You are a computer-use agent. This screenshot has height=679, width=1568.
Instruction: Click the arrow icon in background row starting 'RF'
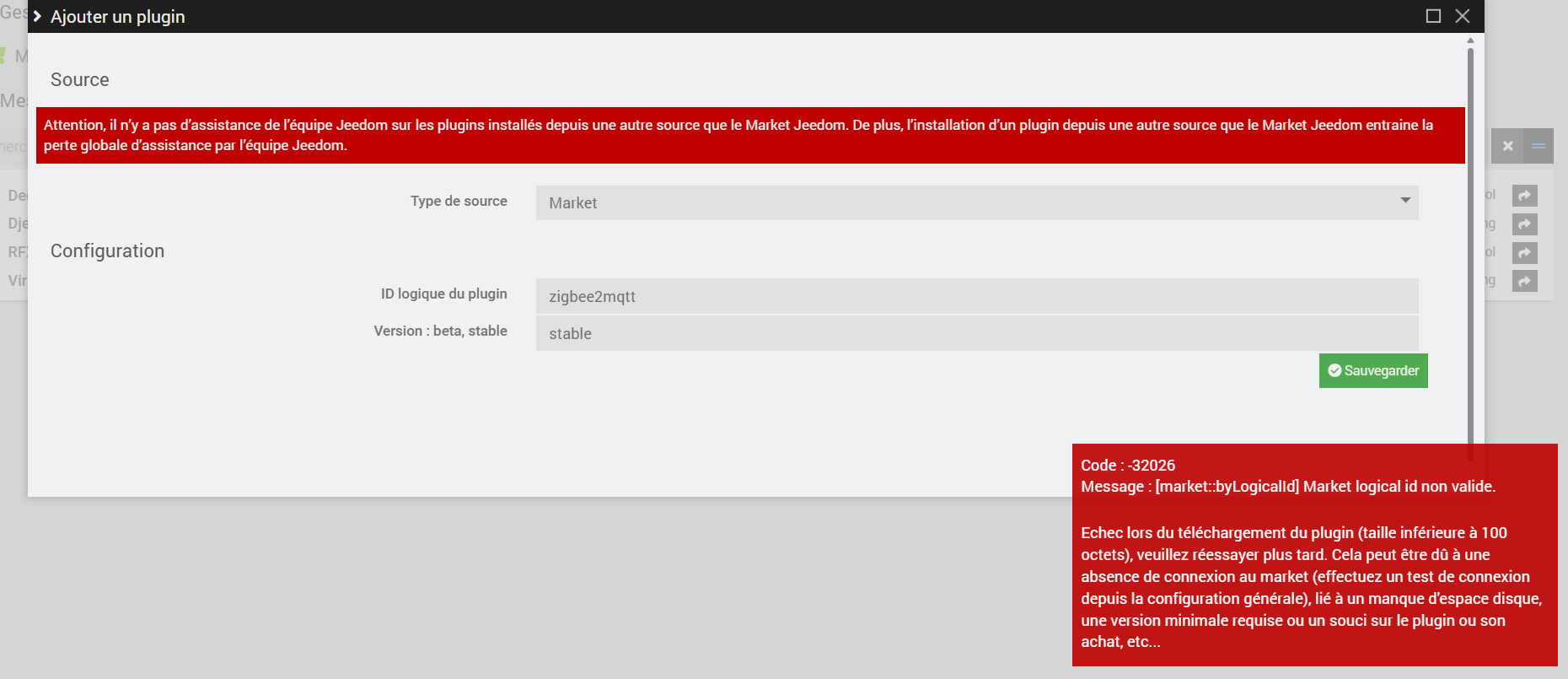pyautogui.click(x=1524, y=253)
